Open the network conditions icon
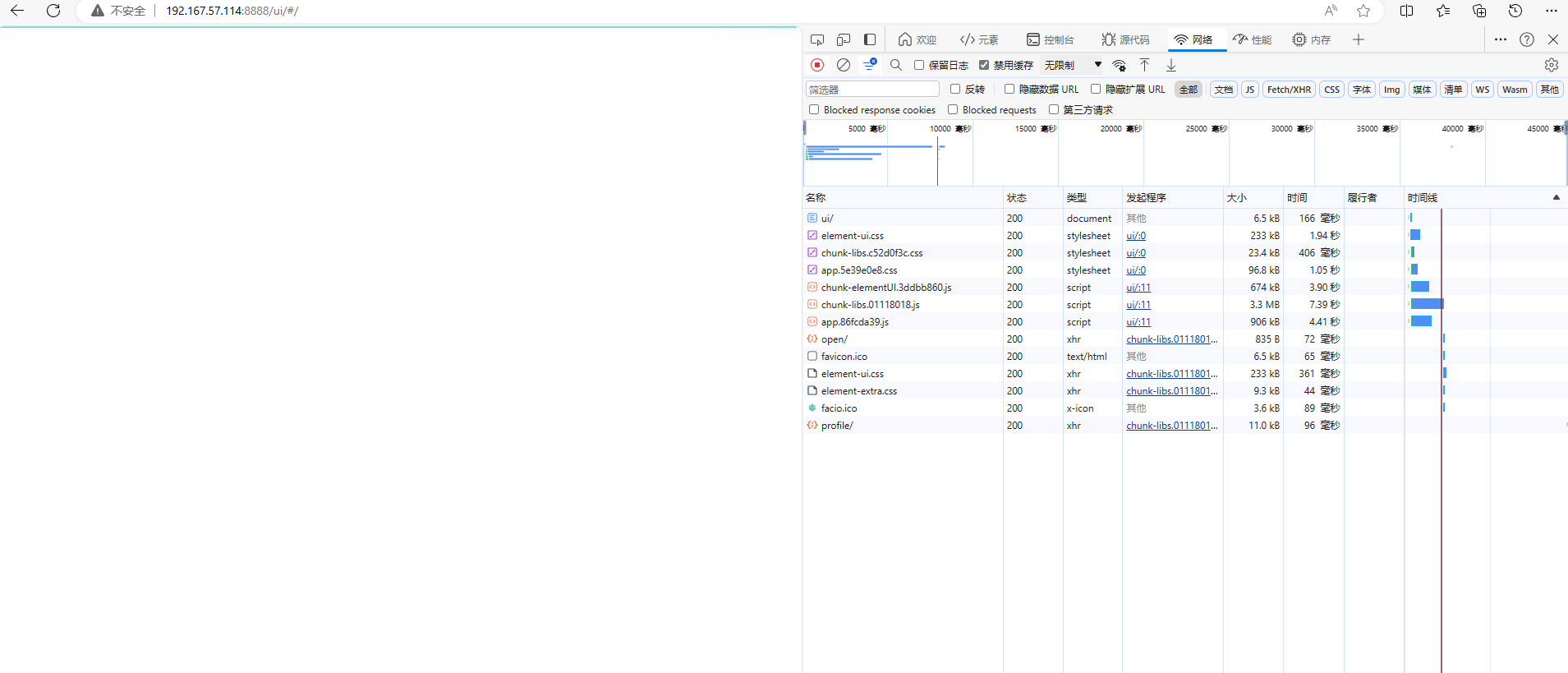The height and width of the screenshot is (673, 1568). tap(1119, 65)
